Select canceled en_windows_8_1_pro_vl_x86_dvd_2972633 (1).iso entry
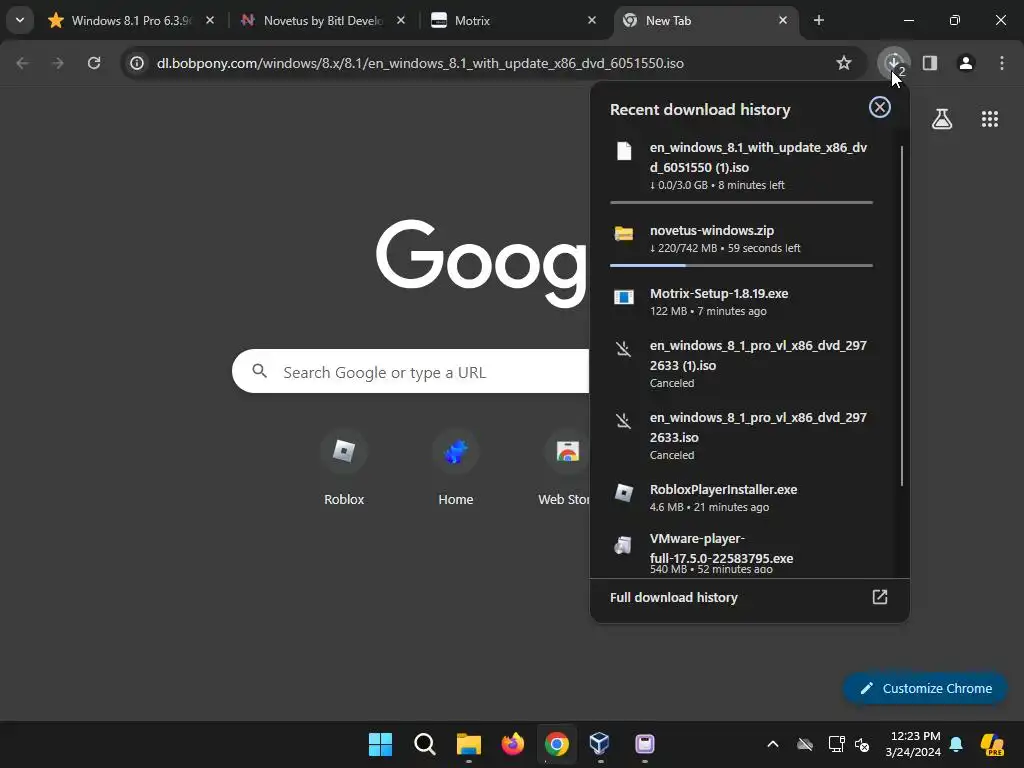Screen dimensions: 1024x768 click(x=741, y=364)
